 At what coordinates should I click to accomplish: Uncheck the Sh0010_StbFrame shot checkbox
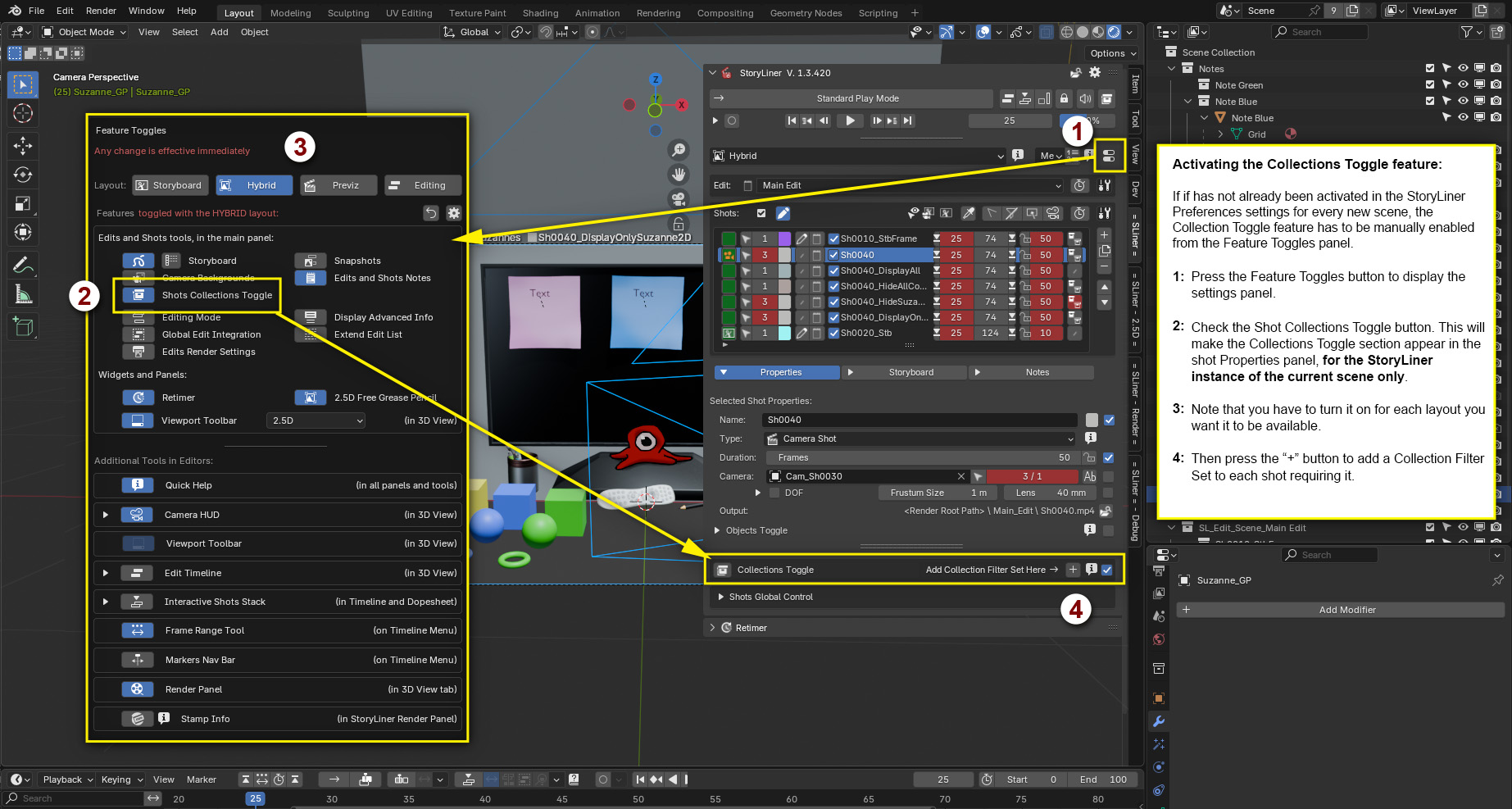tap(833, 239)
